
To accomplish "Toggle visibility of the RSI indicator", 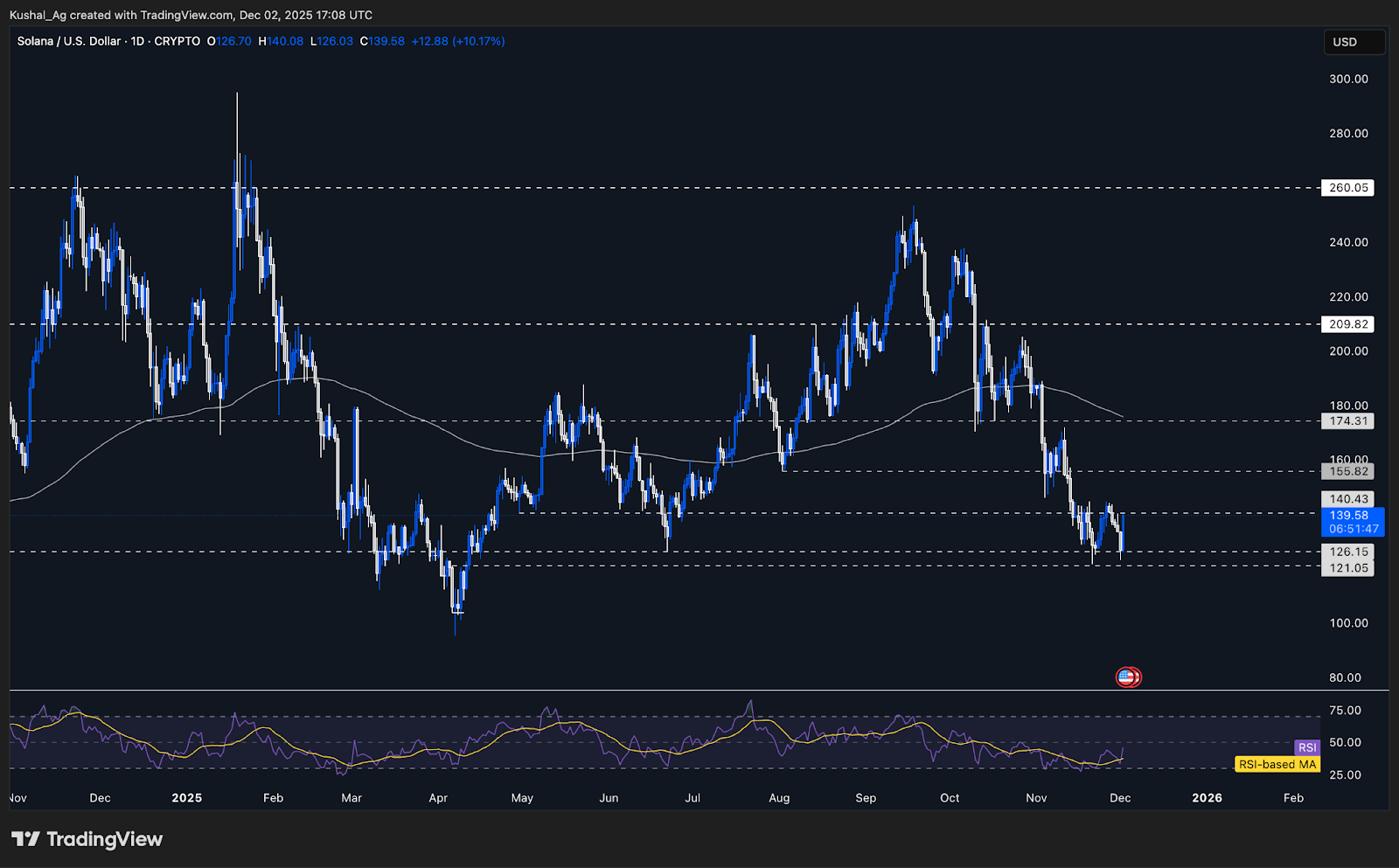I will [x=1308, y=747].
